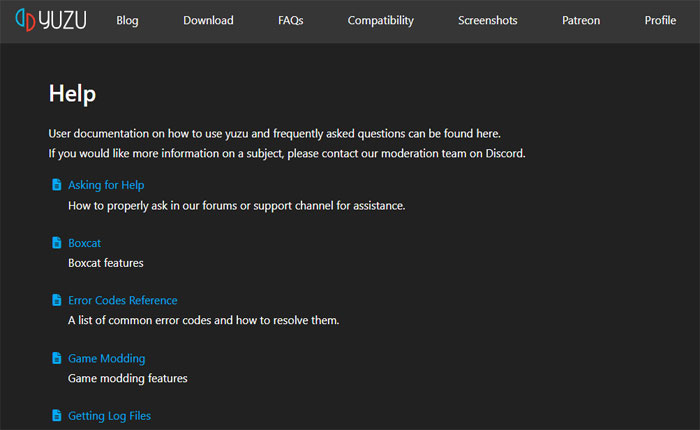
Task: Click the document icon next to Boxcat
Action: coord(56,243)
